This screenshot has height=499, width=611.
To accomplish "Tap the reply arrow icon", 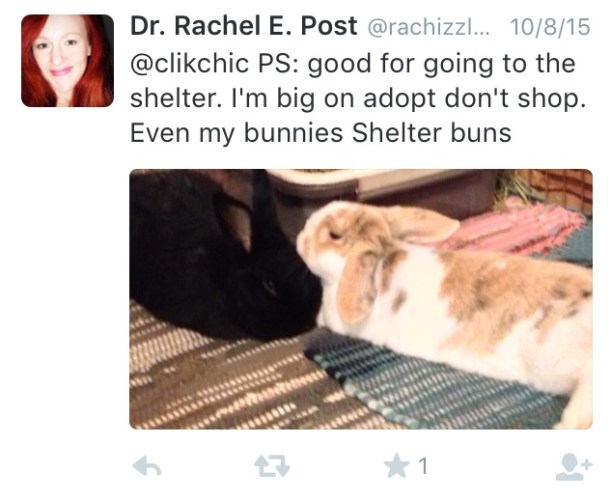I will 147,466.
